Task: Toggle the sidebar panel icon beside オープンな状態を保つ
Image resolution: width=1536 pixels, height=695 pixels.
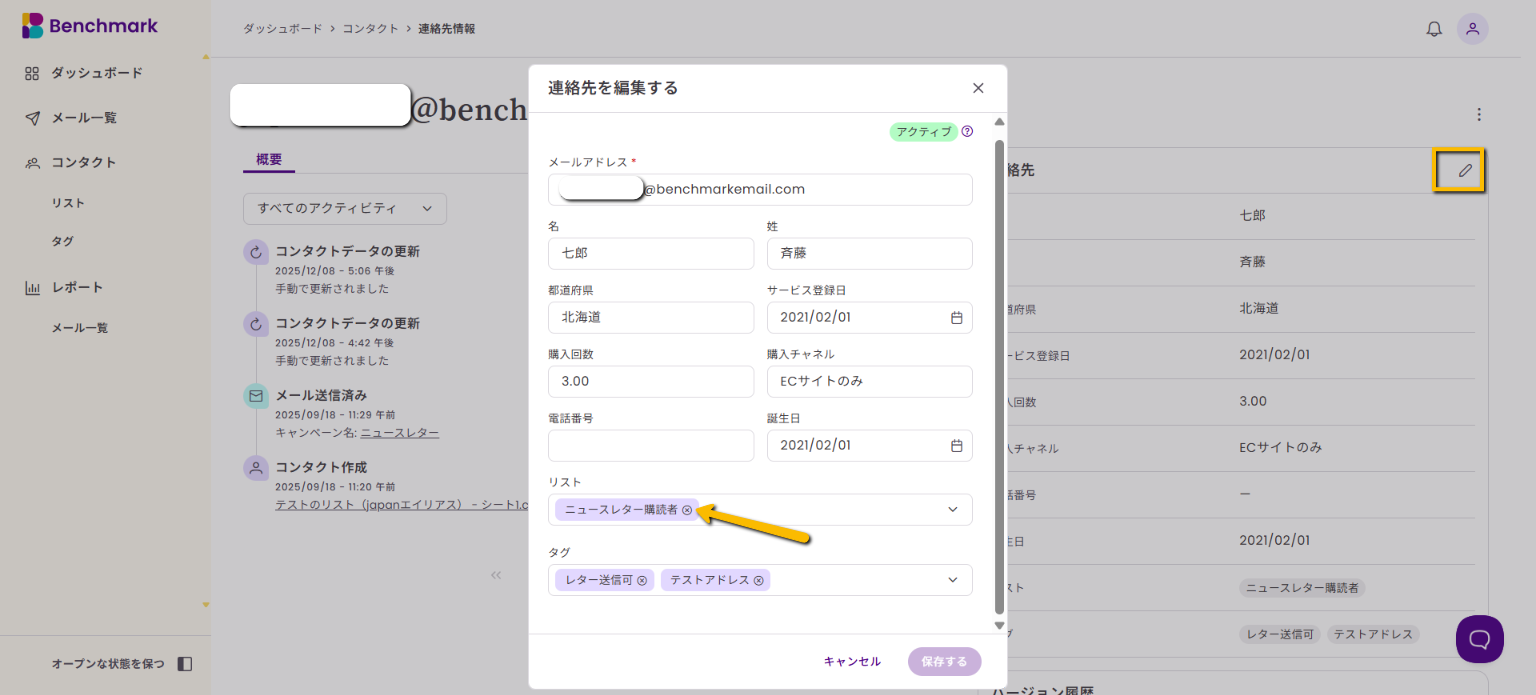Action: click(x=184, y=664)
